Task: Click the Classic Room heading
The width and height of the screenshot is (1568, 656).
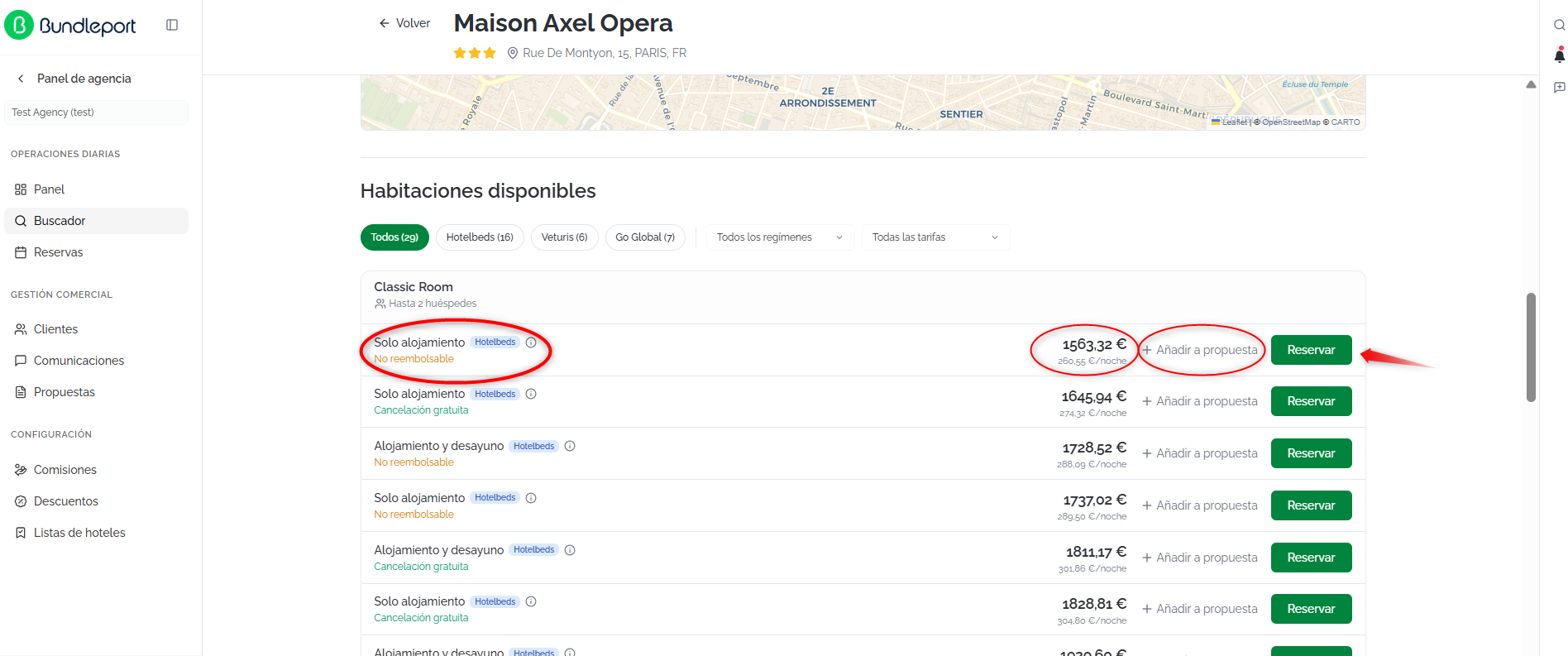Action: click(414, 287)
